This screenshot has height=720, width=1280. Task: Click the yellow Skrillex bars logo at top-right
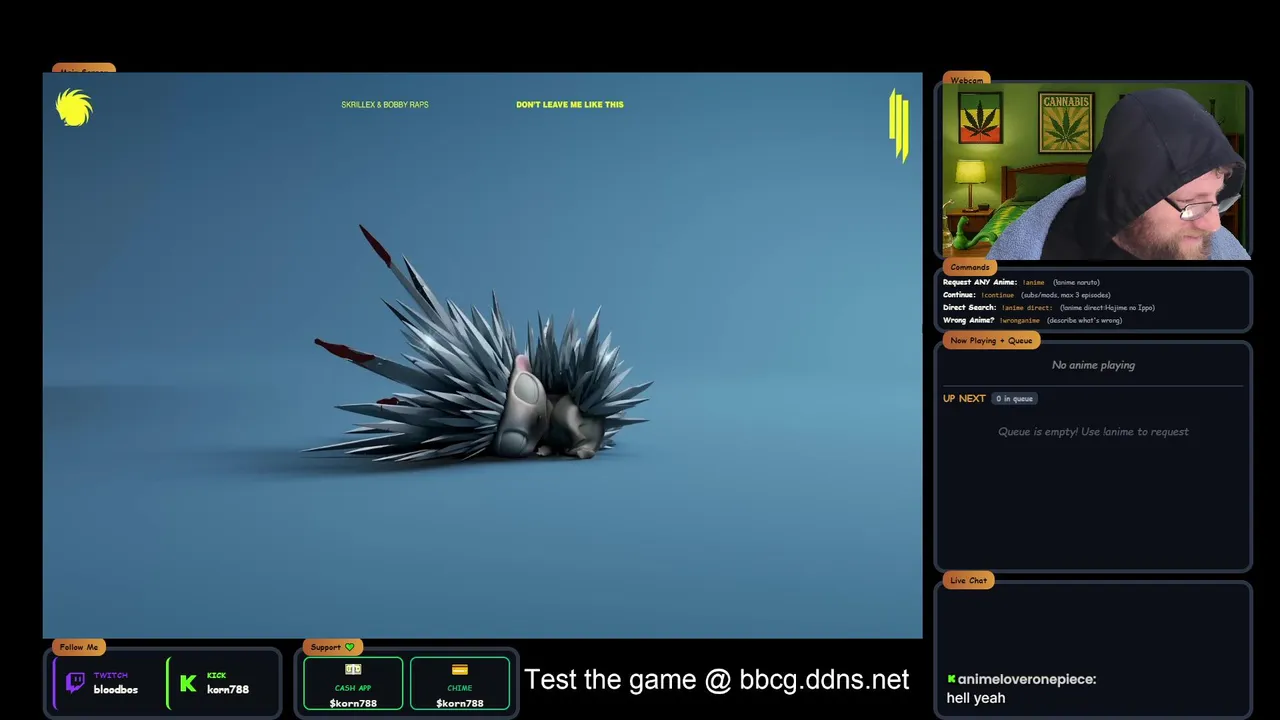pos(899,125)
